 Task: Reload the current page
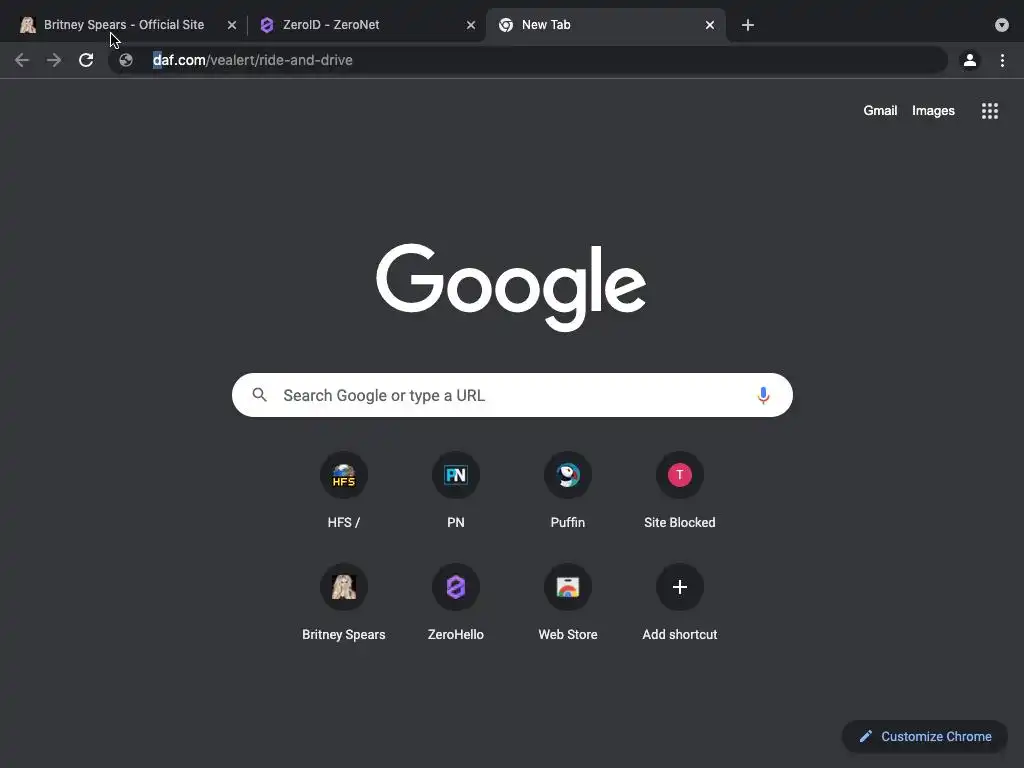click(86, 60)
